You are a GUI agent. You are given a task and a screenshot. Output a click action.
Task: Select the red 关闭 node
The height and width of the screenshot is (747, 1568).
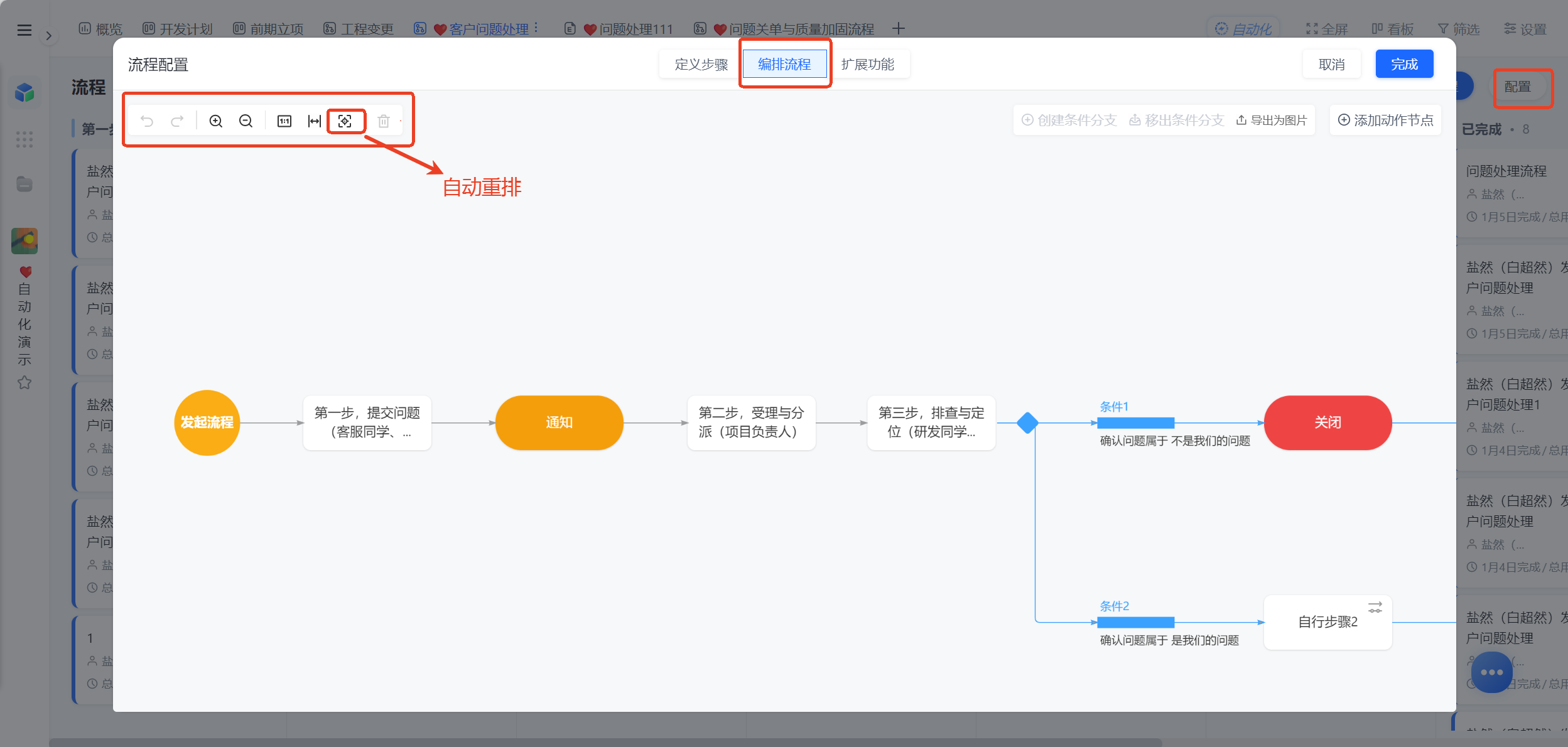1327,422
